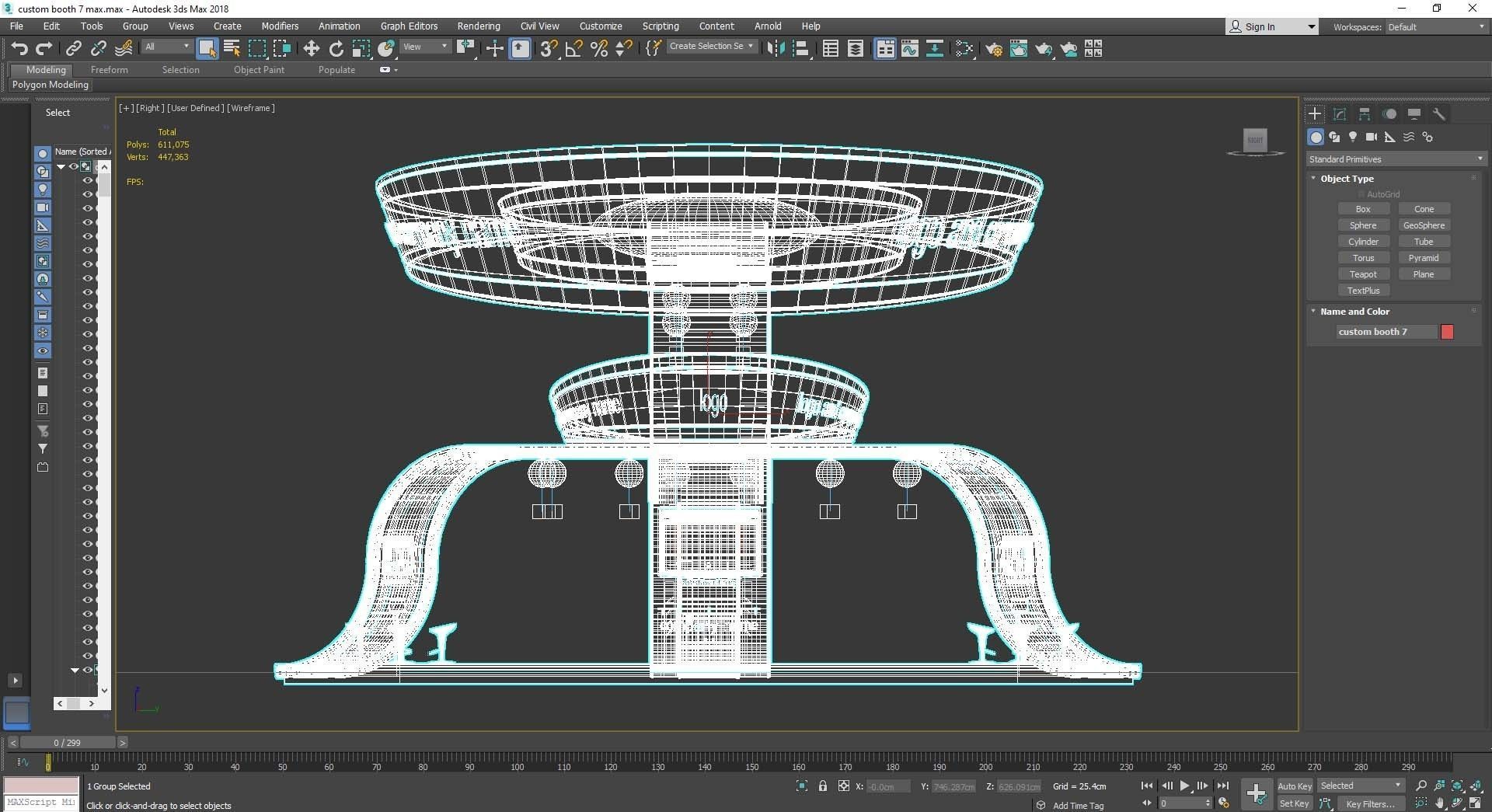Open the Select by Name list
The height and width of the screenshot is (812, 1492).
point(232,49)
